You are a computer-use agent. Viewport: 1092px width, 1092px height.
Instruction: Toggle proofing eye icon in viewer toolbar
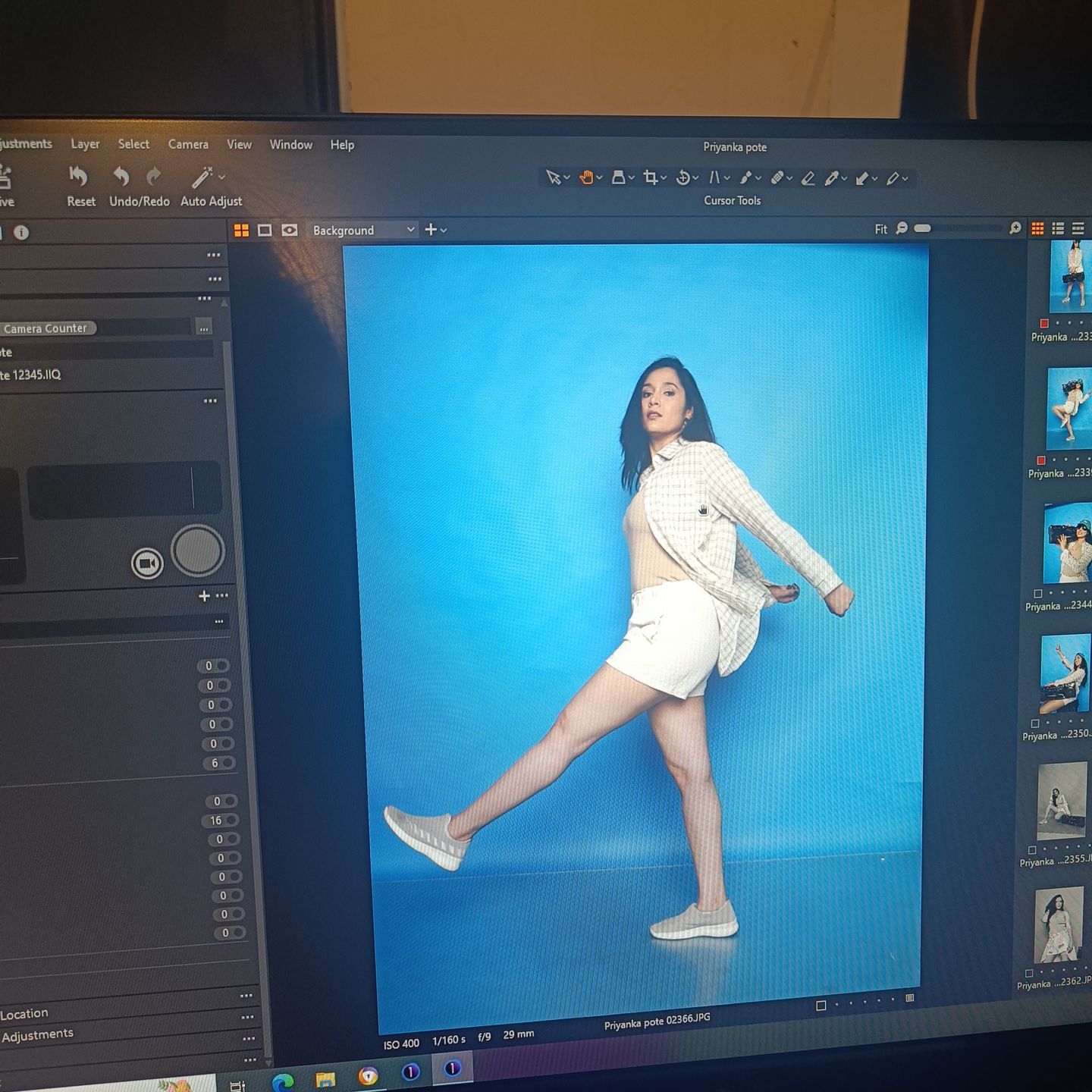290,230
